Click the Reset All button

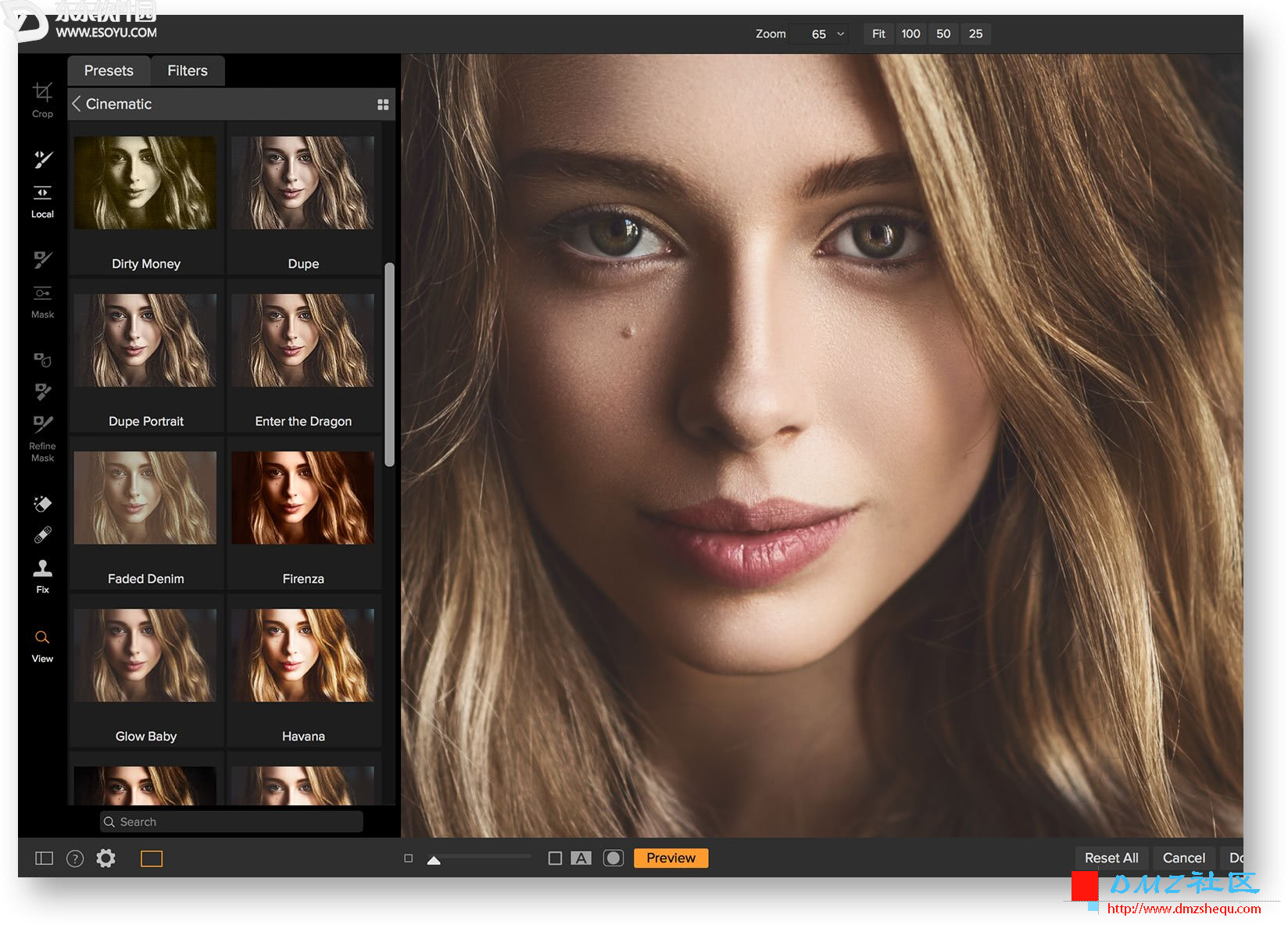tap(1111, 858)
